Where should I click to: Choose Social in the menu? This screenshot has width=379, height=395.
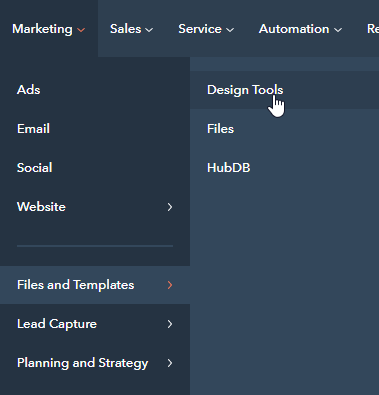[95, 168]
